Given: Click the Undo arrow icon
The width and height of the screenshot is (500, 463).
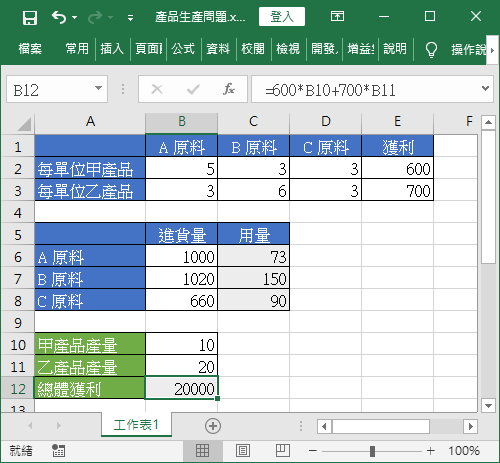Looking at the screenshot, I should coord(59,17).
